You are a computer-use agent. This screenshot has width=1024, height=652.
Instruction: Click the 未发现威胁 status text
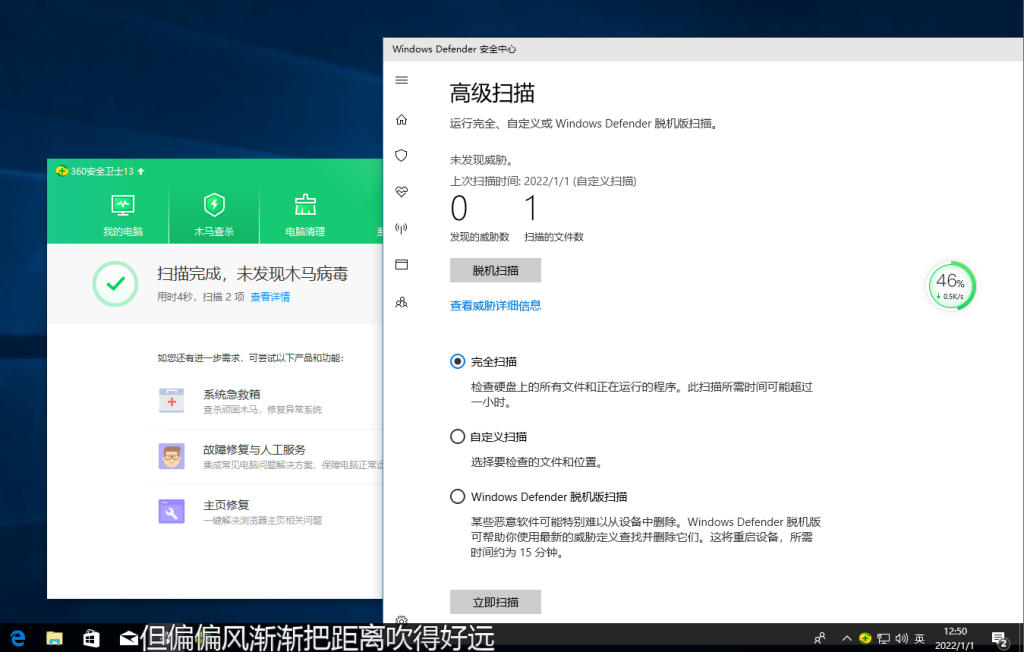click(482, 160)
